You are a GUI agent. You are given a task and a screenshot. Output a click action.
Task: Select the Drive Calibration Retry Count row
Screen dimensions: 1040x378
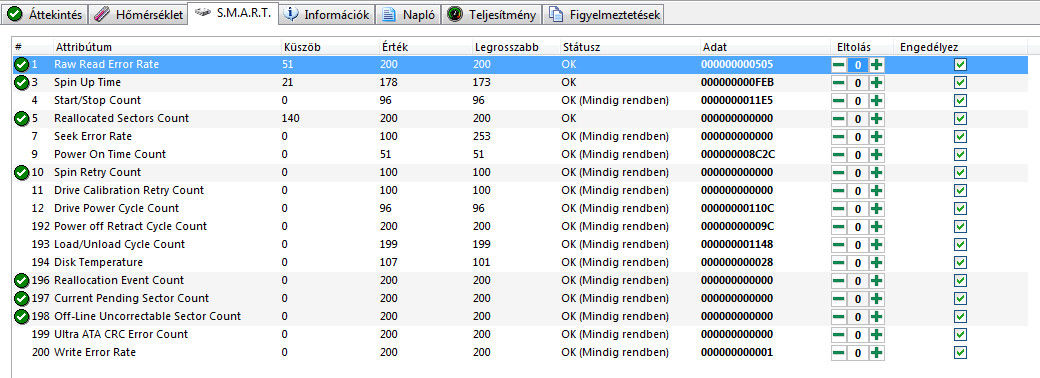[520, 190]
